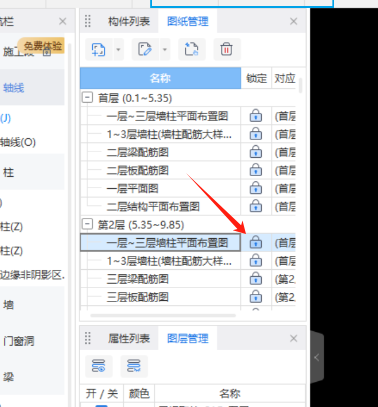Viewport: 378px width, 407px height.
Task: Click the 对应 column header
Action: tap(284, 78)
